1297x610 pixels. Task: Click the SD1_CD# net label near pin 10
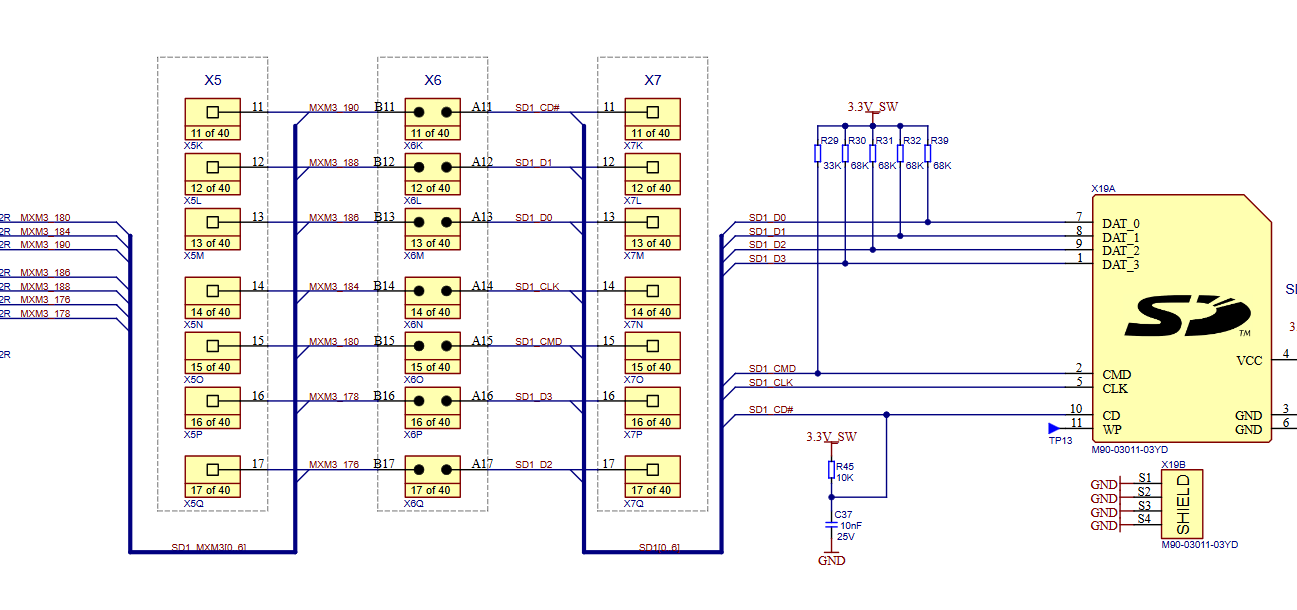pyautogui.click(x=771, y=410)
